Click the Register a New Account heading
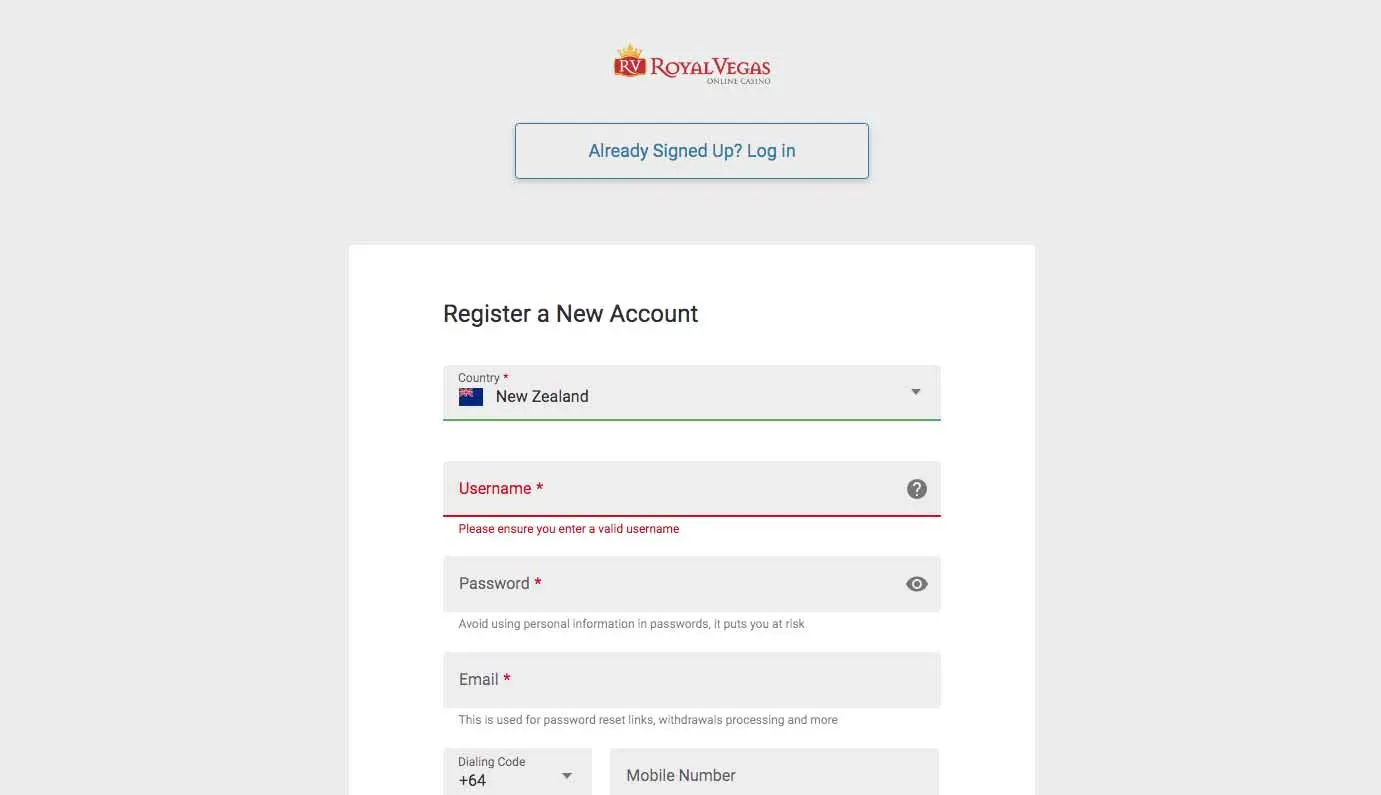 (x=570, y=314)
